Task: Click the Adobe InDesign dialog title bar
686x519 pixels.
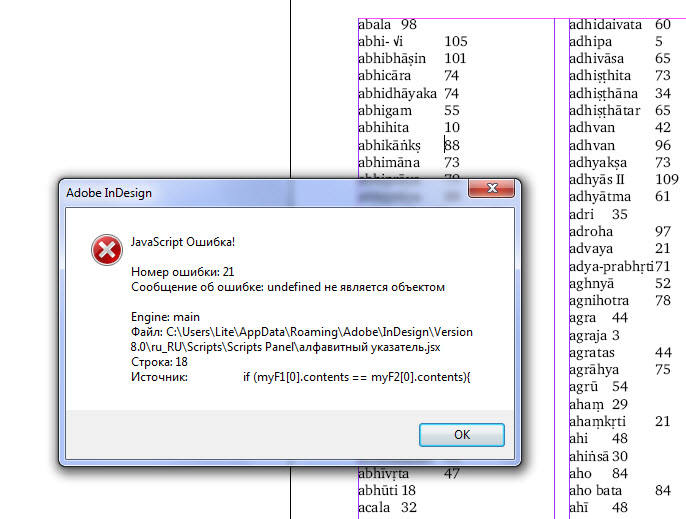Action: (262, 193)
